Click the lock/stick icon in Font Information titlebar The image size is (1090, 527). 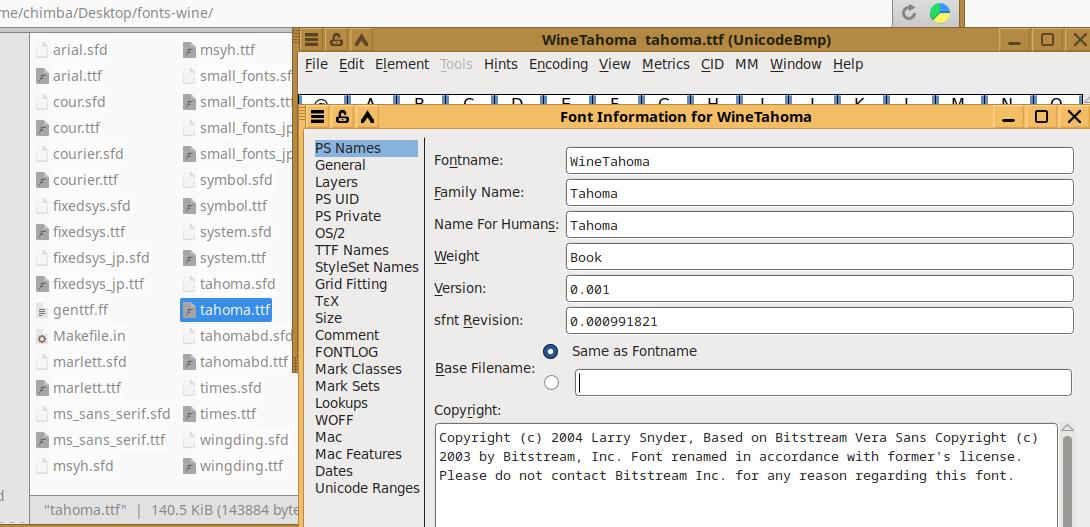pos(342,117)
